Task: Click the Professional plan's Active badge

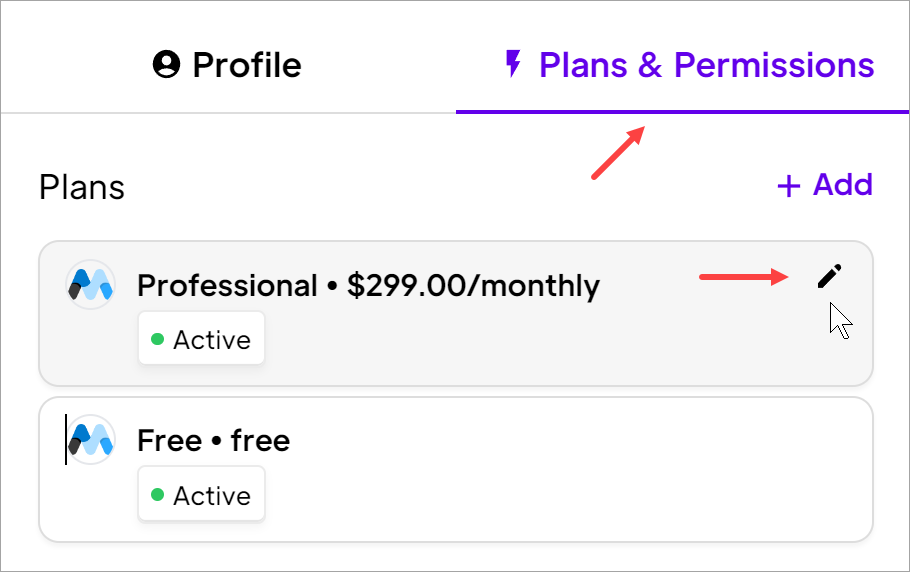Action: coord(201,340)
